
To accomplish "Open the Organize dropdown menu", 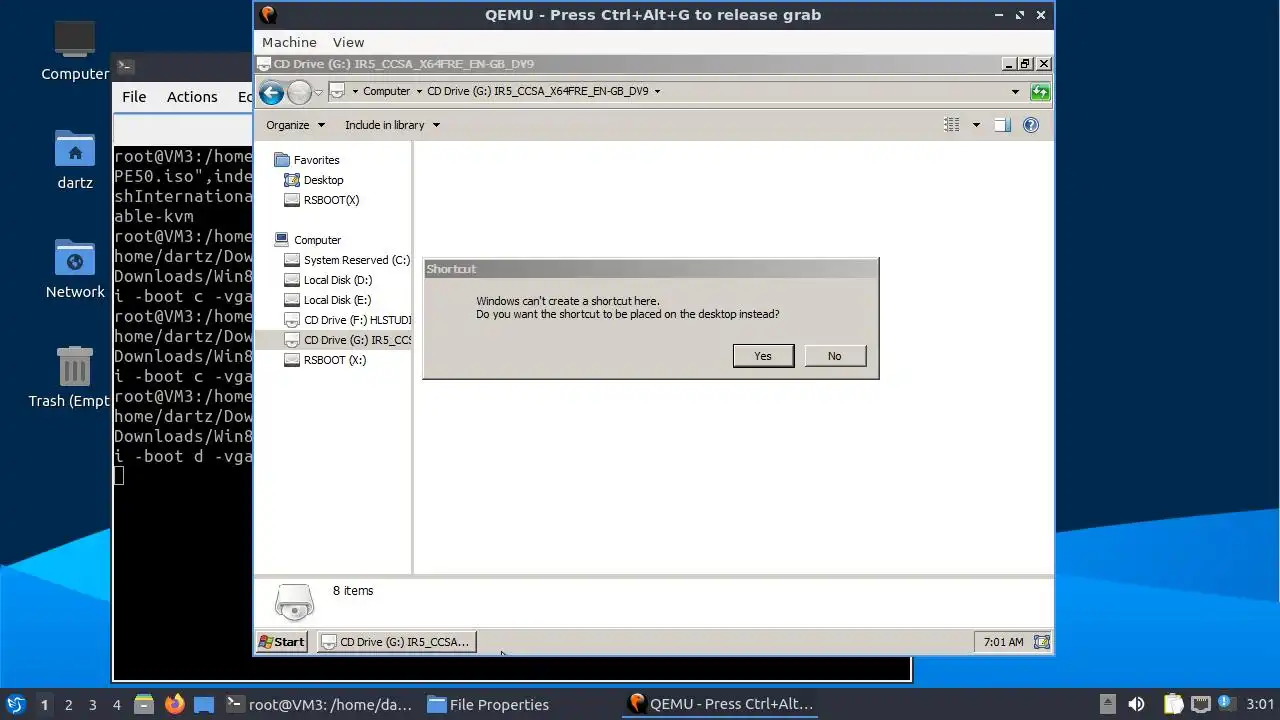I will [295, 125].
